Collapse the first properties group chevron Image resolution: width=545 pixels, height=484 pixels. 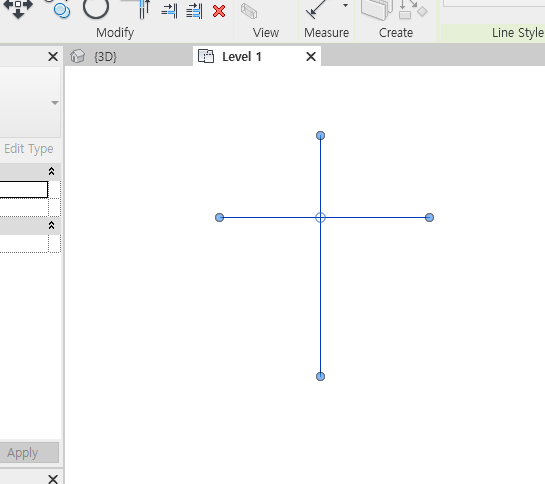51,171
